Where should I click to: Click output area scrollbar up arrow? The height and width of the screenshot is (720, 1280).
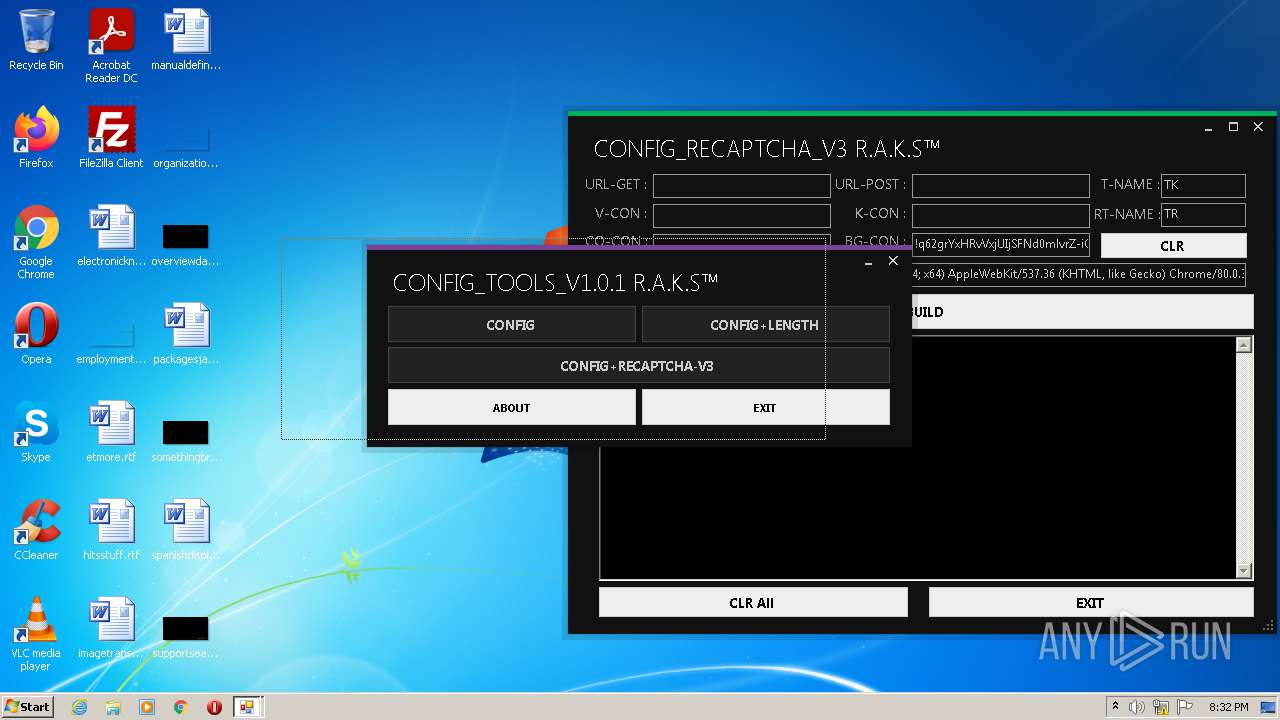point(1244,345)
